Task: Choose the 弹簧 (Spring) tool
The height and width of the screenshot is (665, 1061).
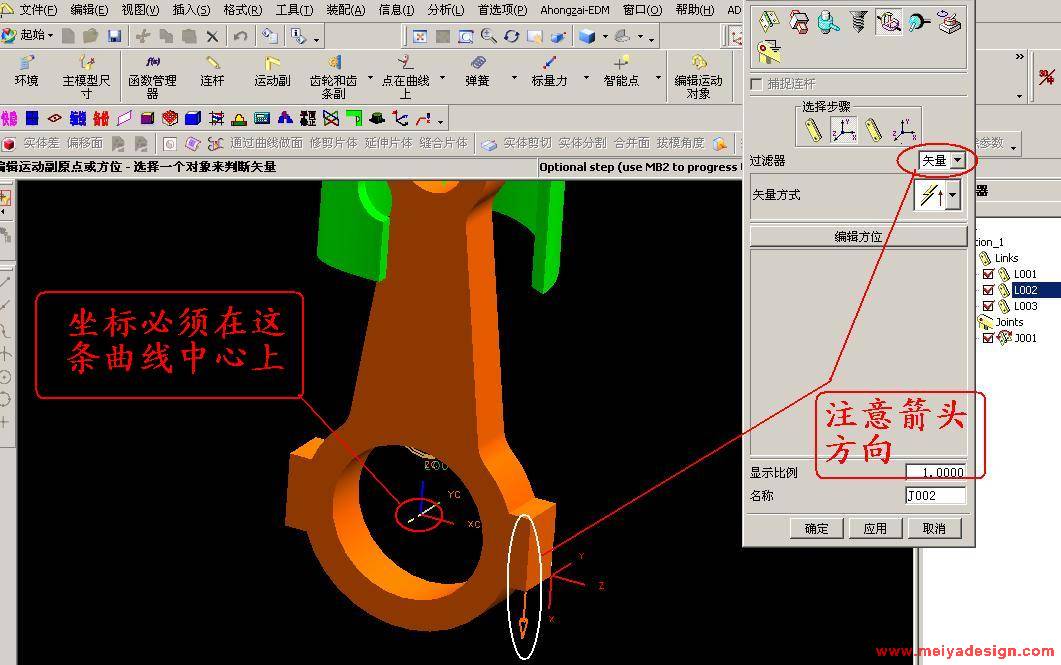Action: pos(477,71)
